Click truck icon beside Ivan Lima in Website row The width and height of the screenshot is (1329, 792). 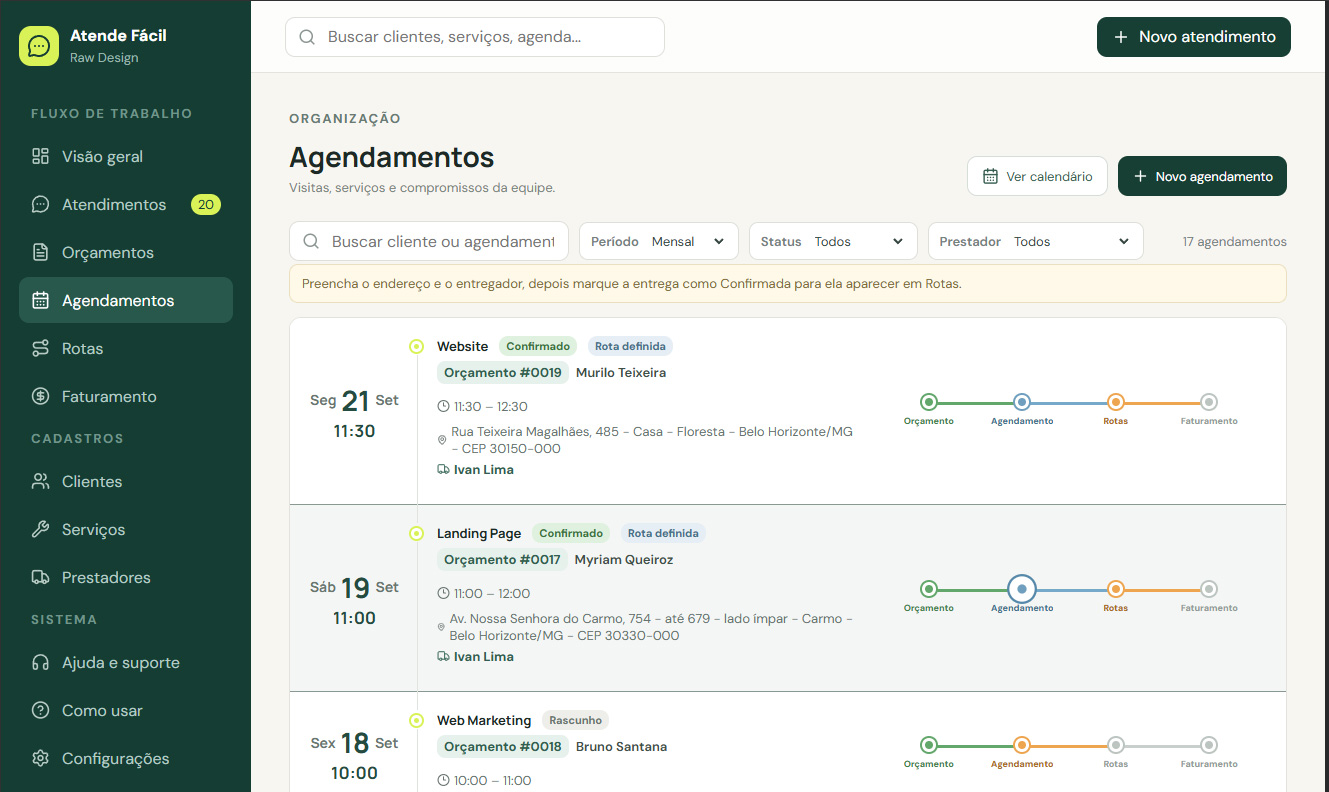(x=443, y=470)
